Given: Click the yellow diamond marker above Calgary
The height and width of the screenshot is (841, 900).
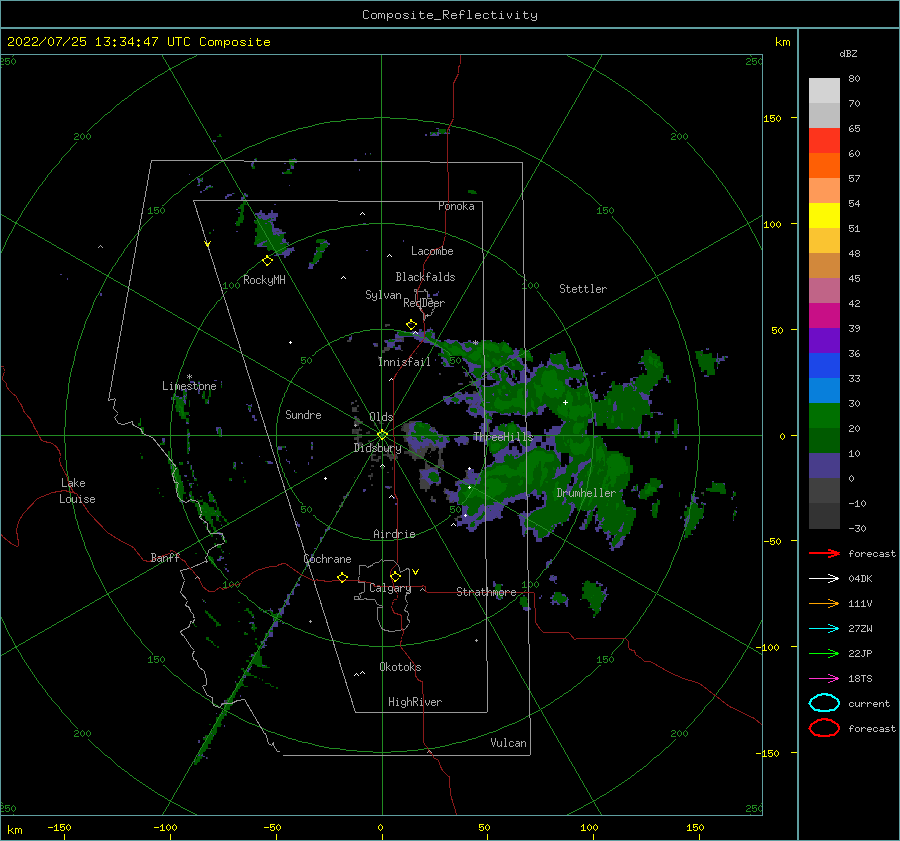Looking at the screenshot, I should point(395,576).
